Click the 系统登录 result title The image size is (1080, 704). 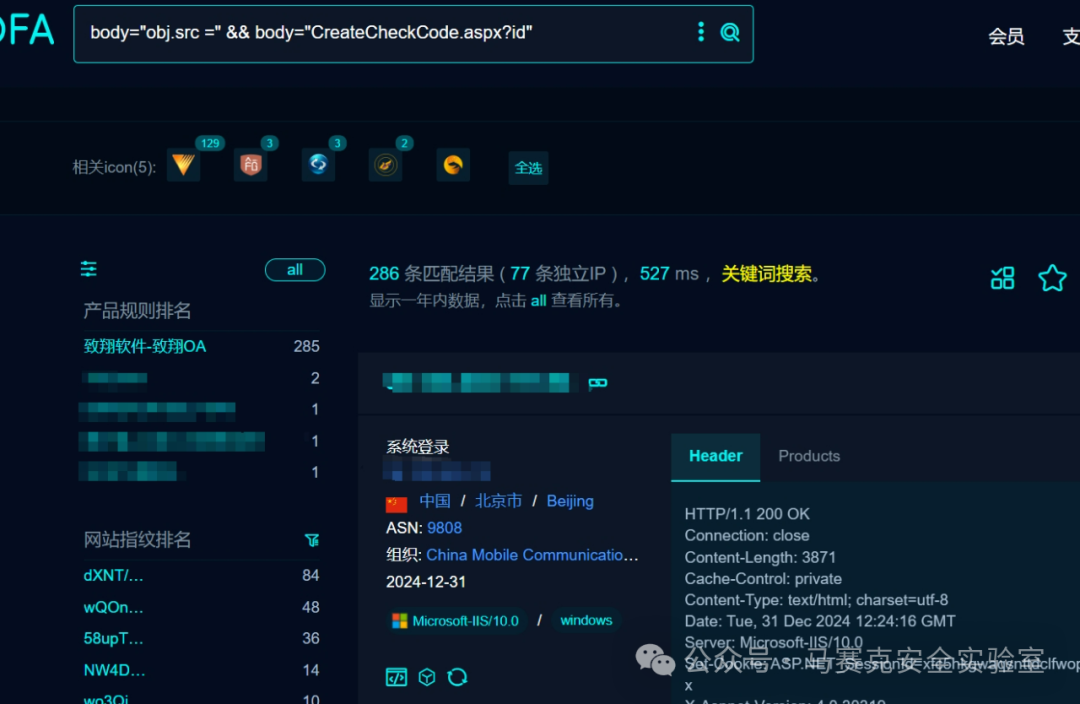[x=417, y=446]
